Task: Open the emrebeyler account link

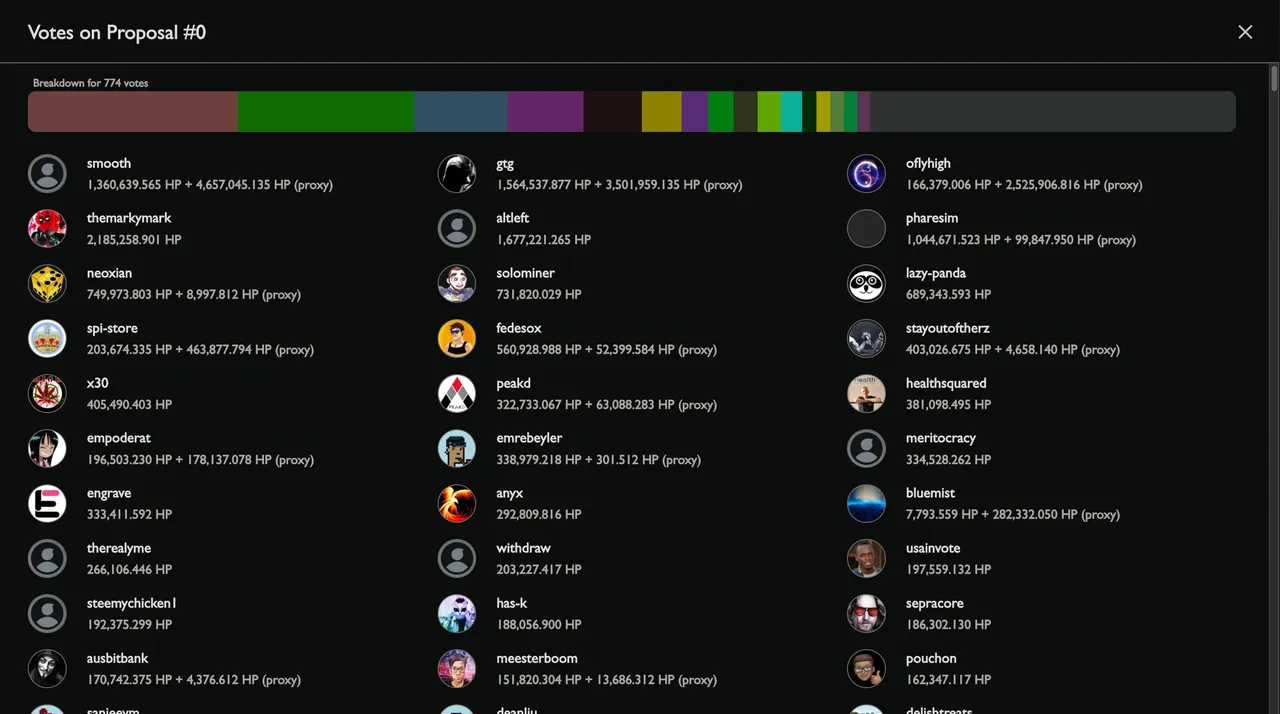Action: pos(529,438)
